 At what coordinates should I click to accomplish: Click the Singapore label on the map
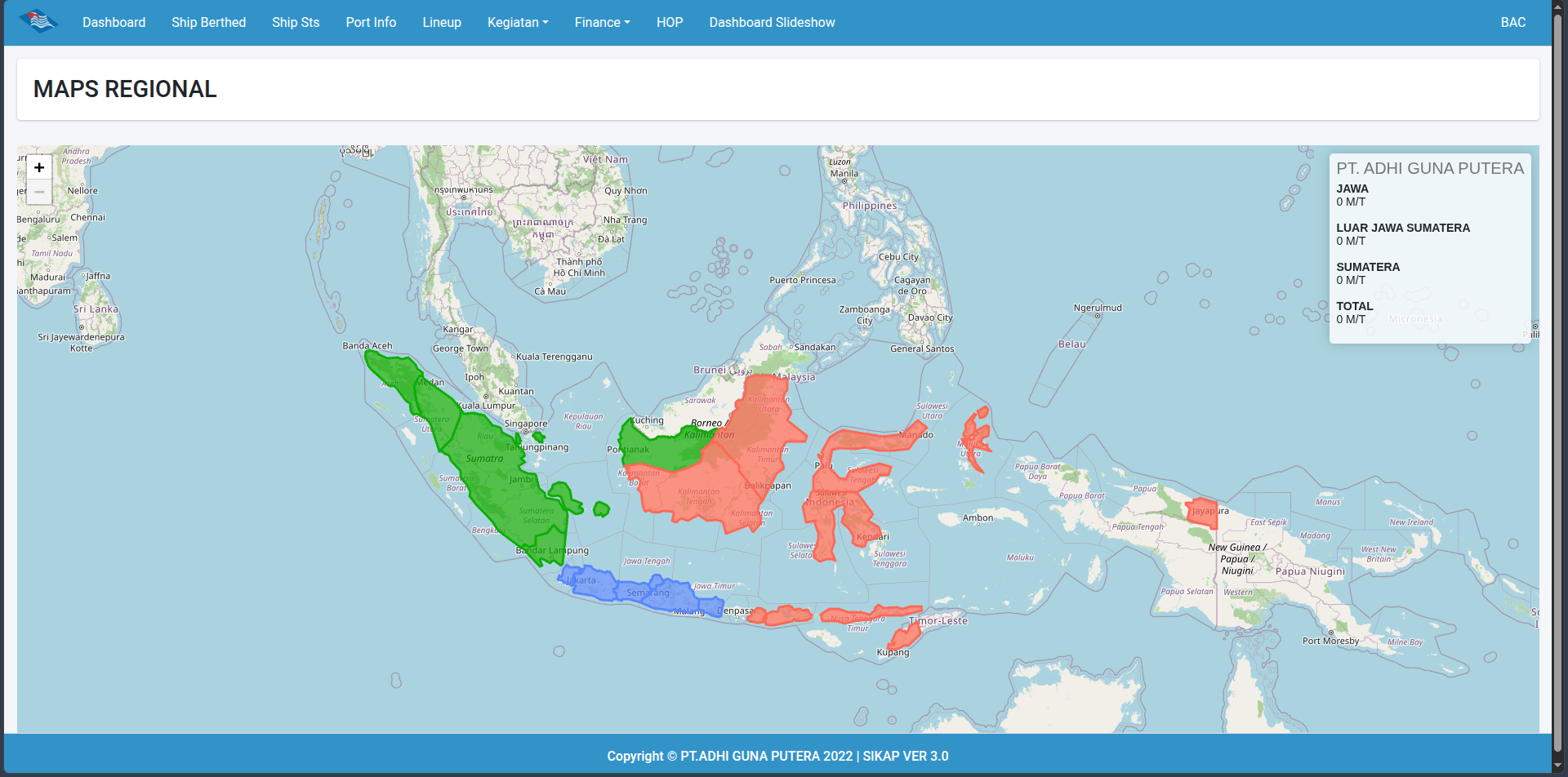point(526,424)
